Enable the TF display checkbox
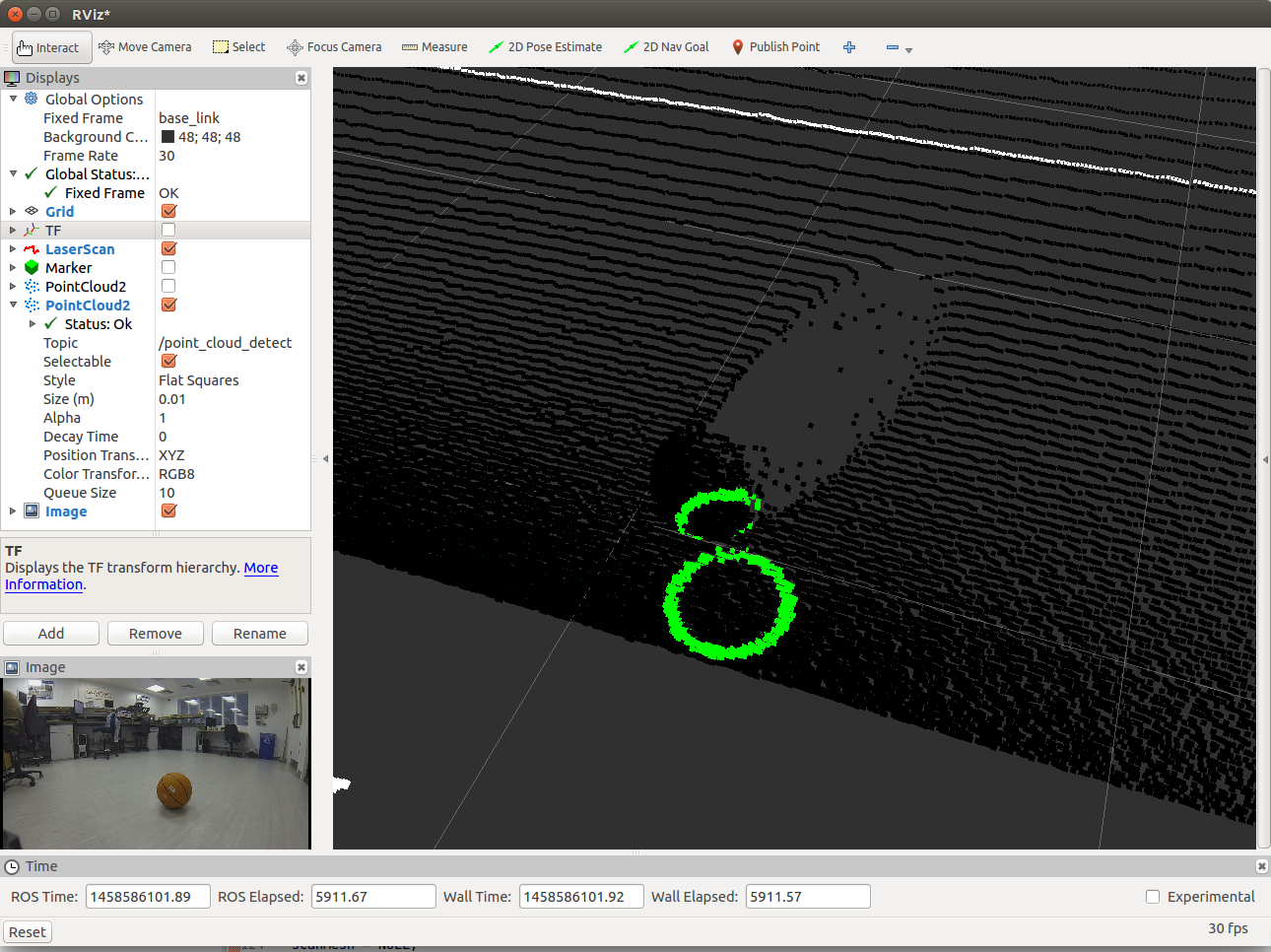This screenshot has width=1271, height=952. (x=168, y=230)
